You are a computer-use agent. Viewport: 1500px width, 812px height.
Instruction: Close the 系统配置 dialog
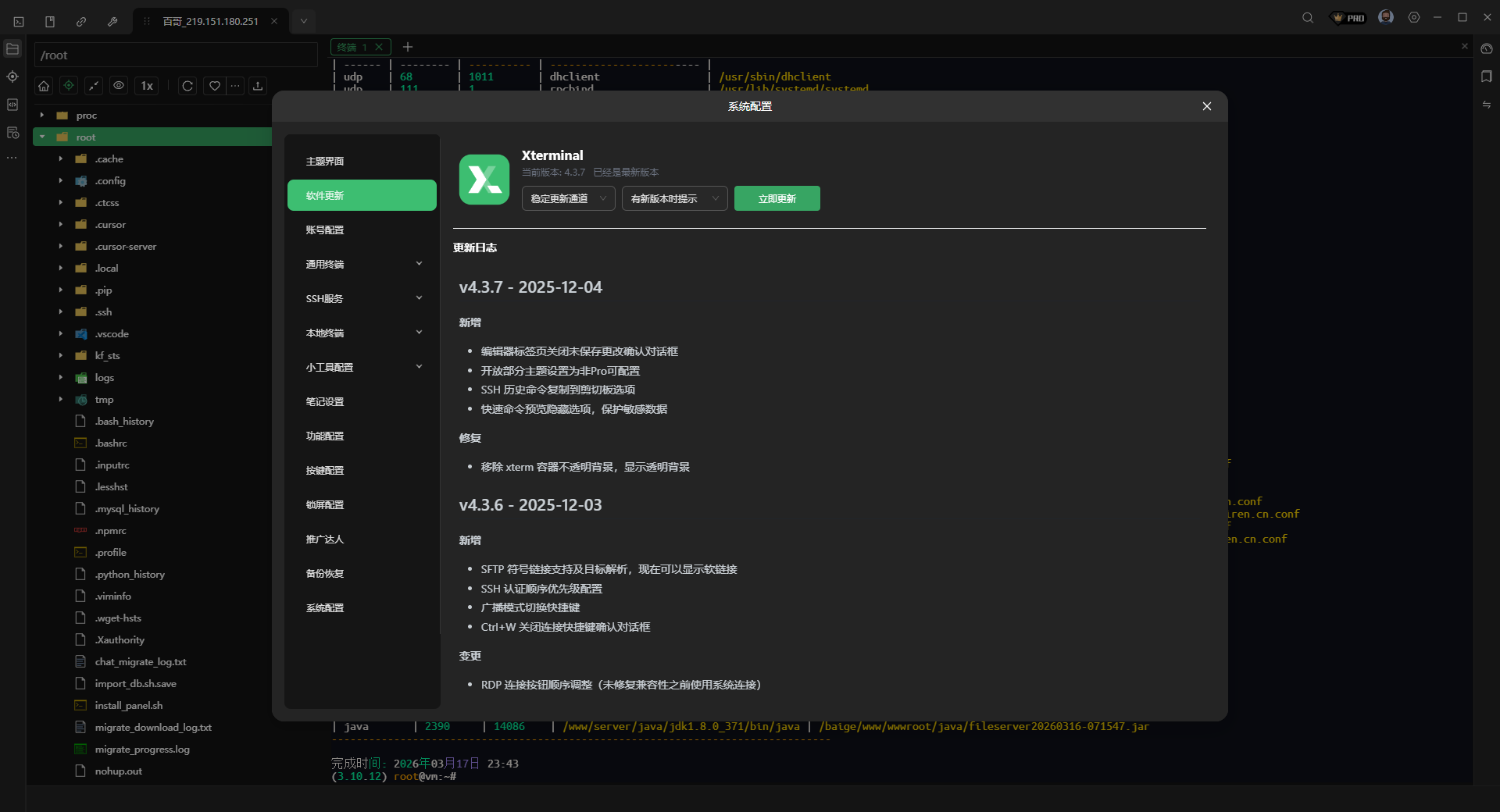click(1206, 106)
